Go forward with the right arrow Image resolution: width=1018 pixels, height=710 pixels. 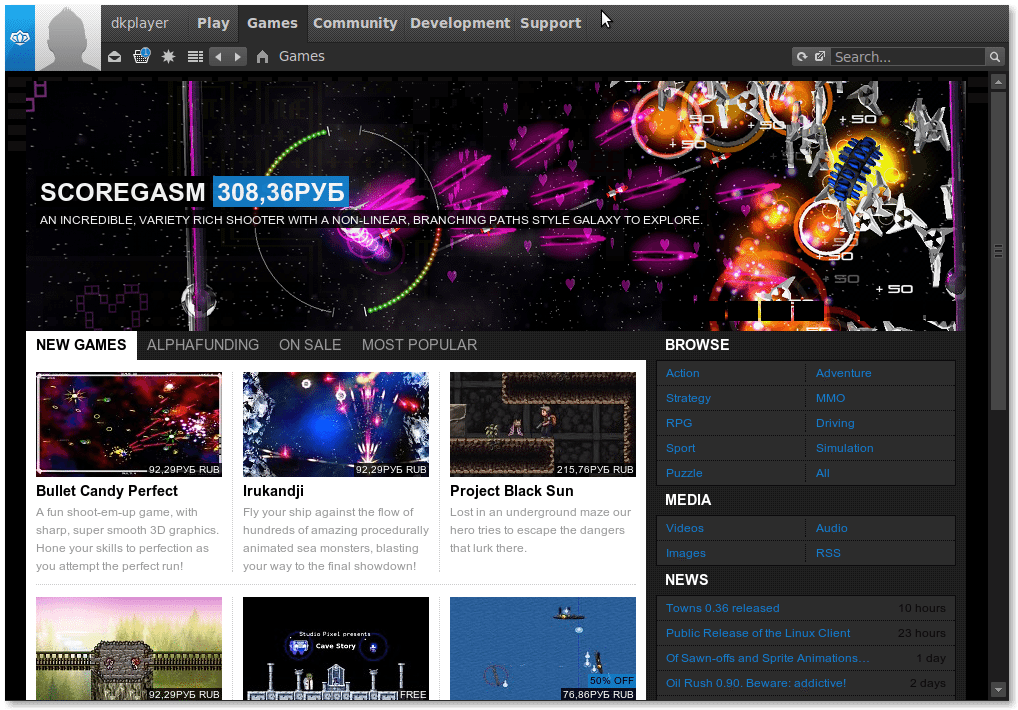click(238, 57)
